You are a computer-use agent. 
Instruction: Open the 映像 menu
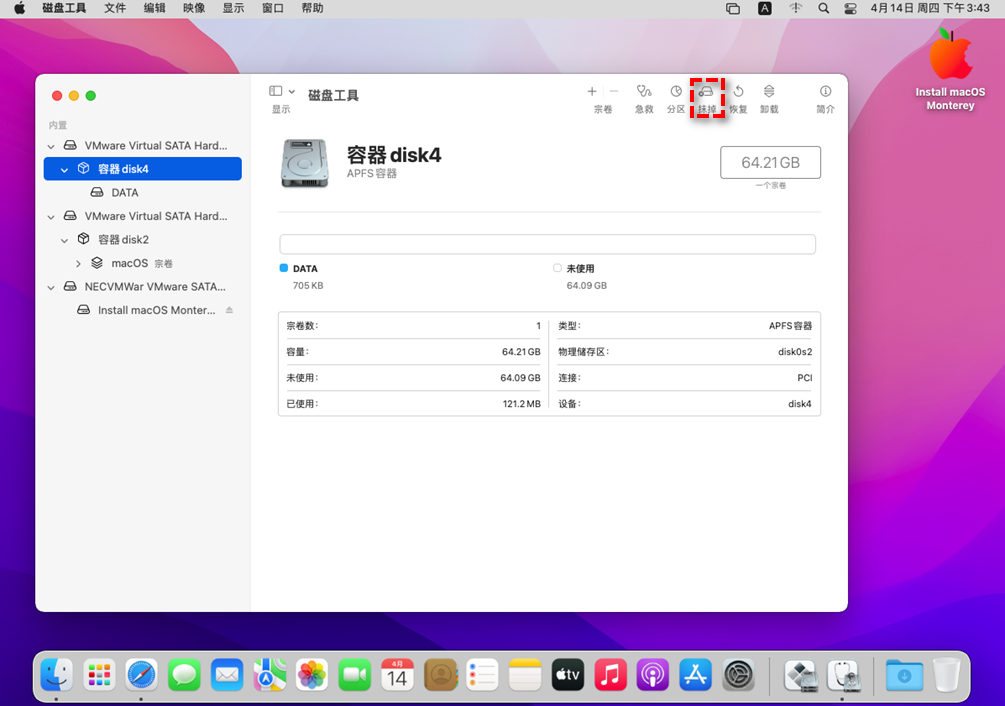tap(194, 8)
